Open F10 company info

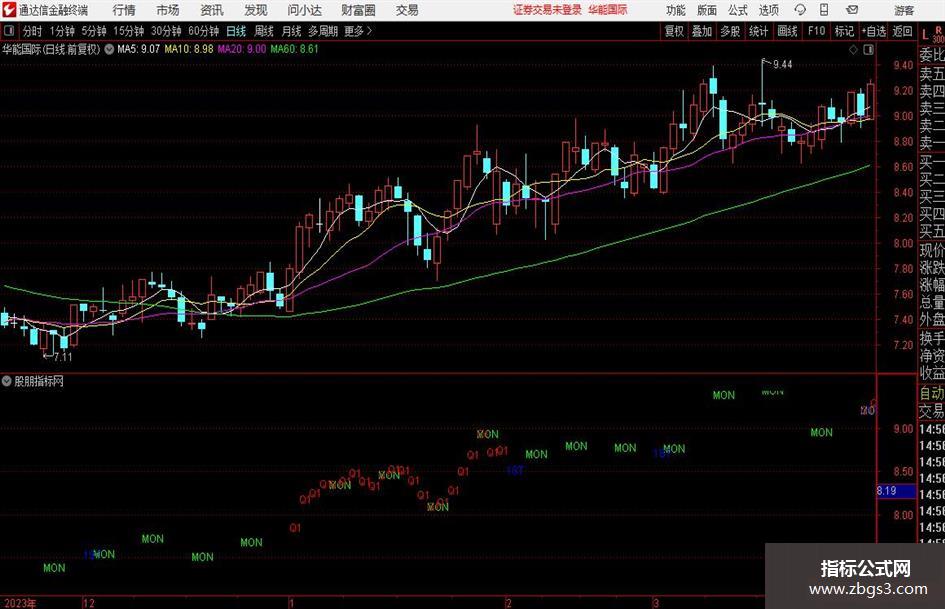click(x=816, y=31)
